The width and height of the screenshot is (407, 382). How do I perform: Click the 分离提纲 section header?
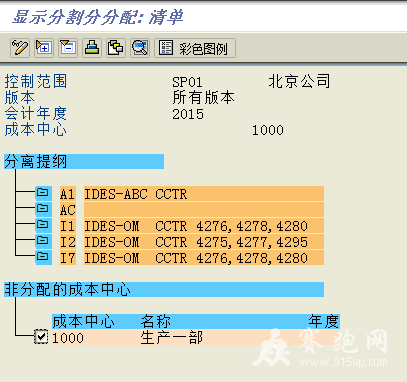84,162
